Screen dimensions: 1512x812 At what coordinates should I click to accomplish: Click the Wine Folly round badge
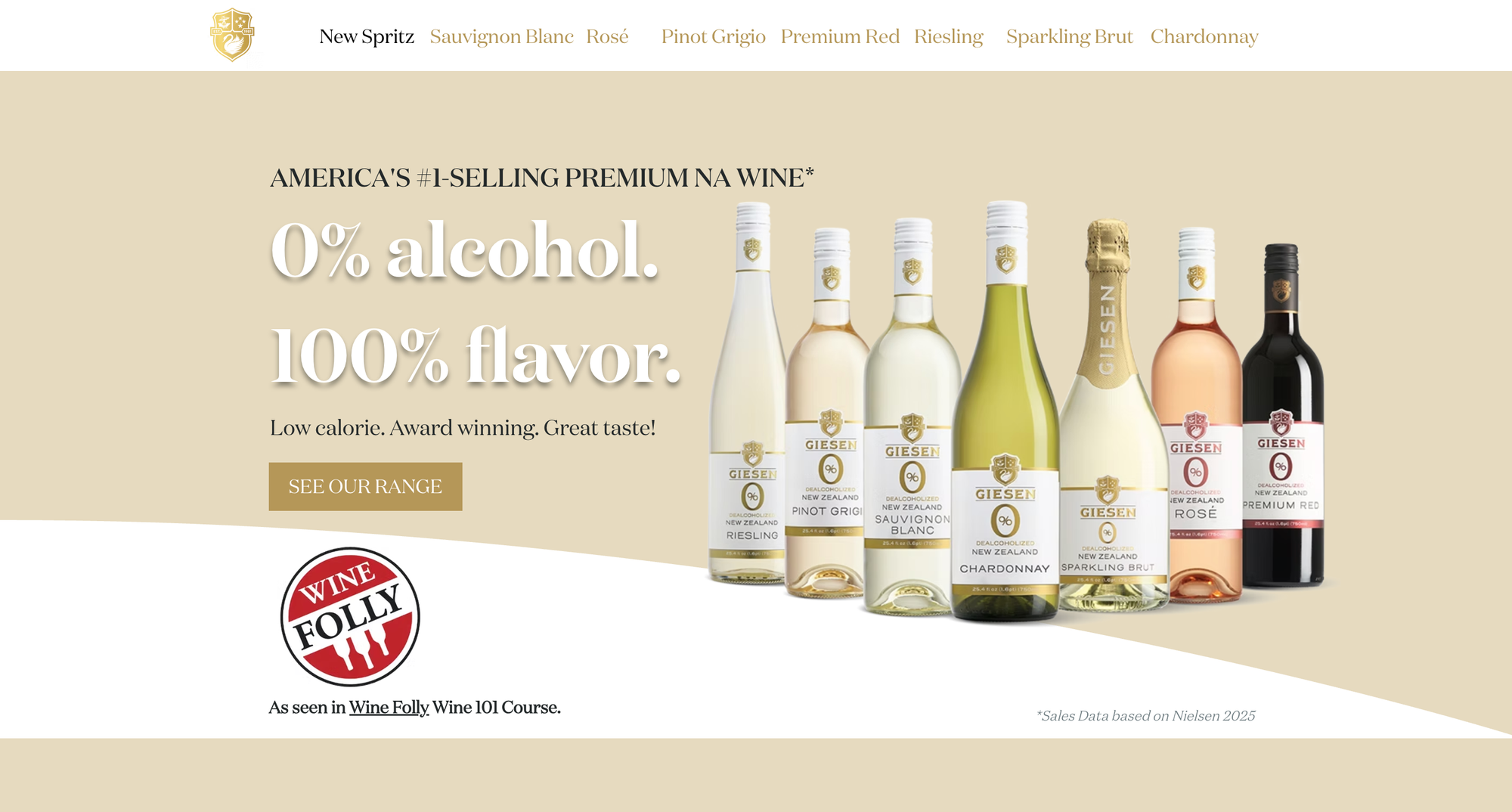coord(350,616)
